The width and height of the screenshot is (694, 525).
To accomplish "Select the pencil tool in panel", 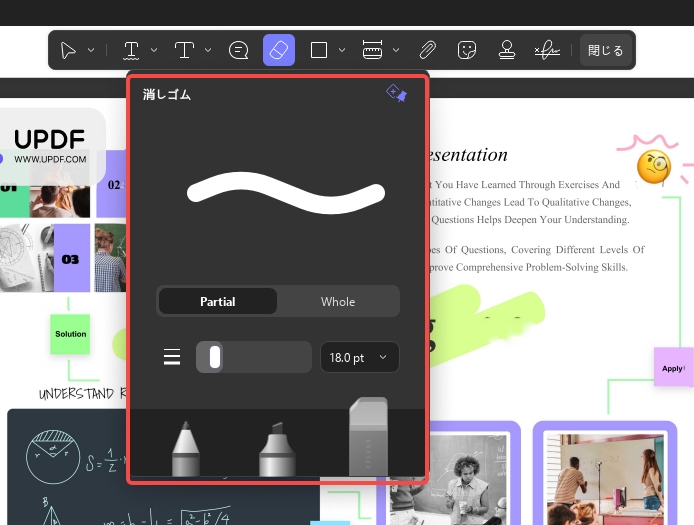I will pyautogui.click(x=186, y=448).
